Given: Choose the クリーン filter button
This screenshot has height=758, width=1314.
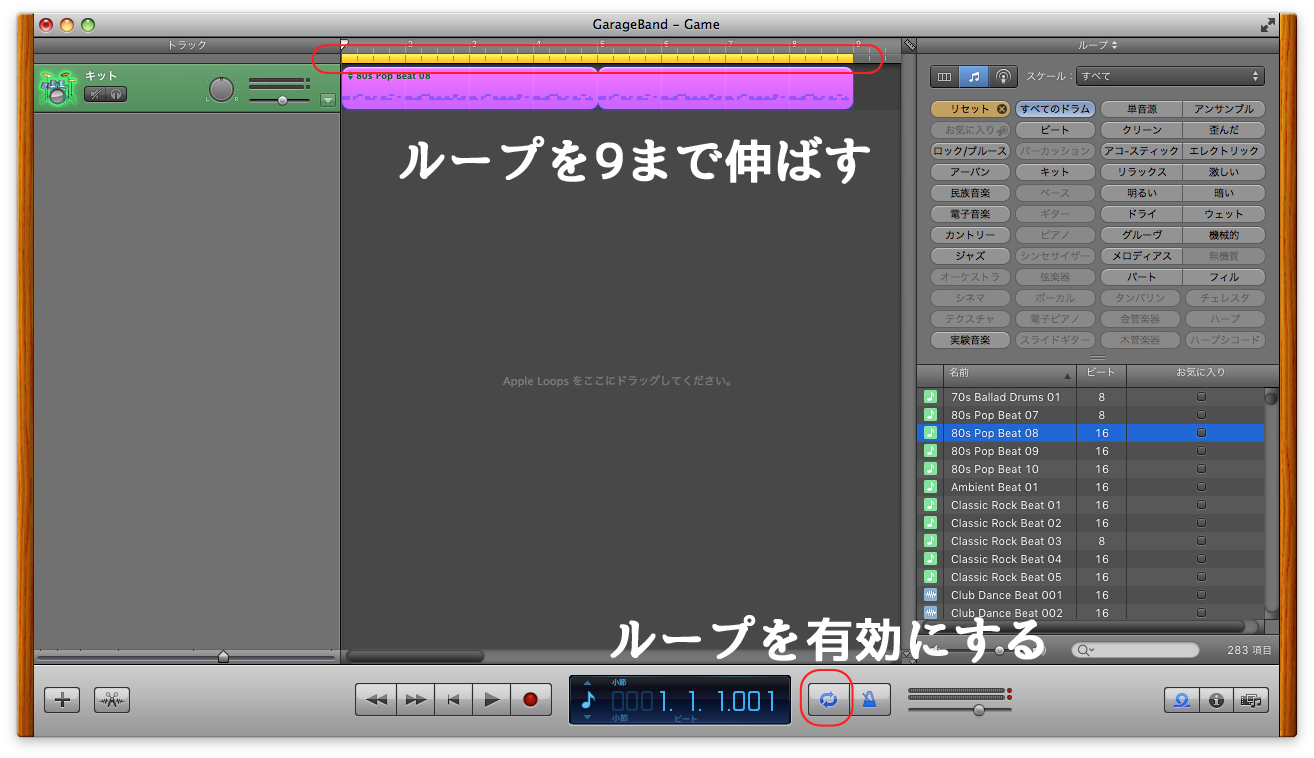Looking at the screenshot, I should (1141, 130).
